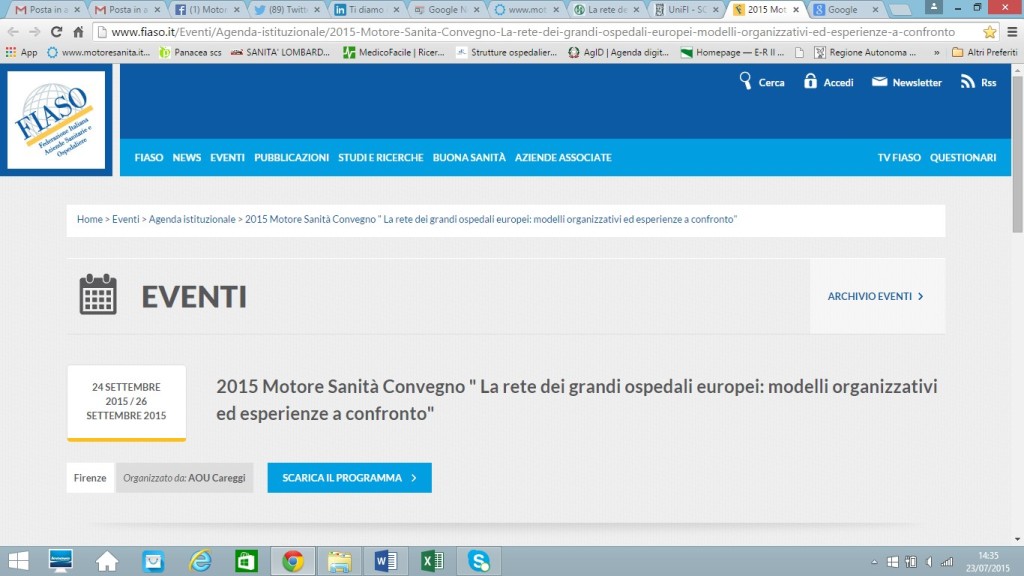
Task: Open Word from the taskbar
Action: tap(386, 561)
